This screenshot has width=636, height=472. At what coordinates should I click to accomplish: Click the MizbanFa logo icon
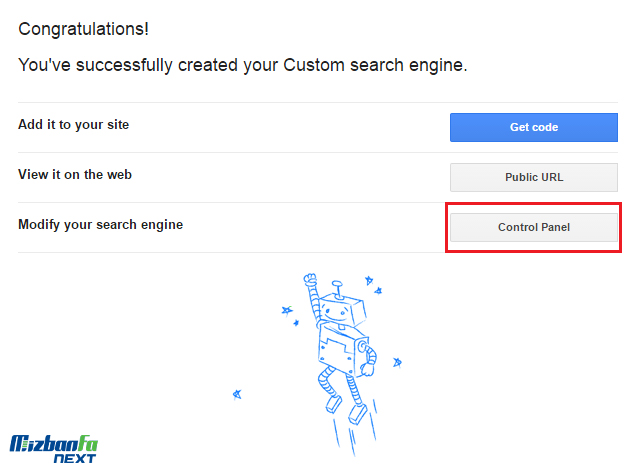point(54,443)
